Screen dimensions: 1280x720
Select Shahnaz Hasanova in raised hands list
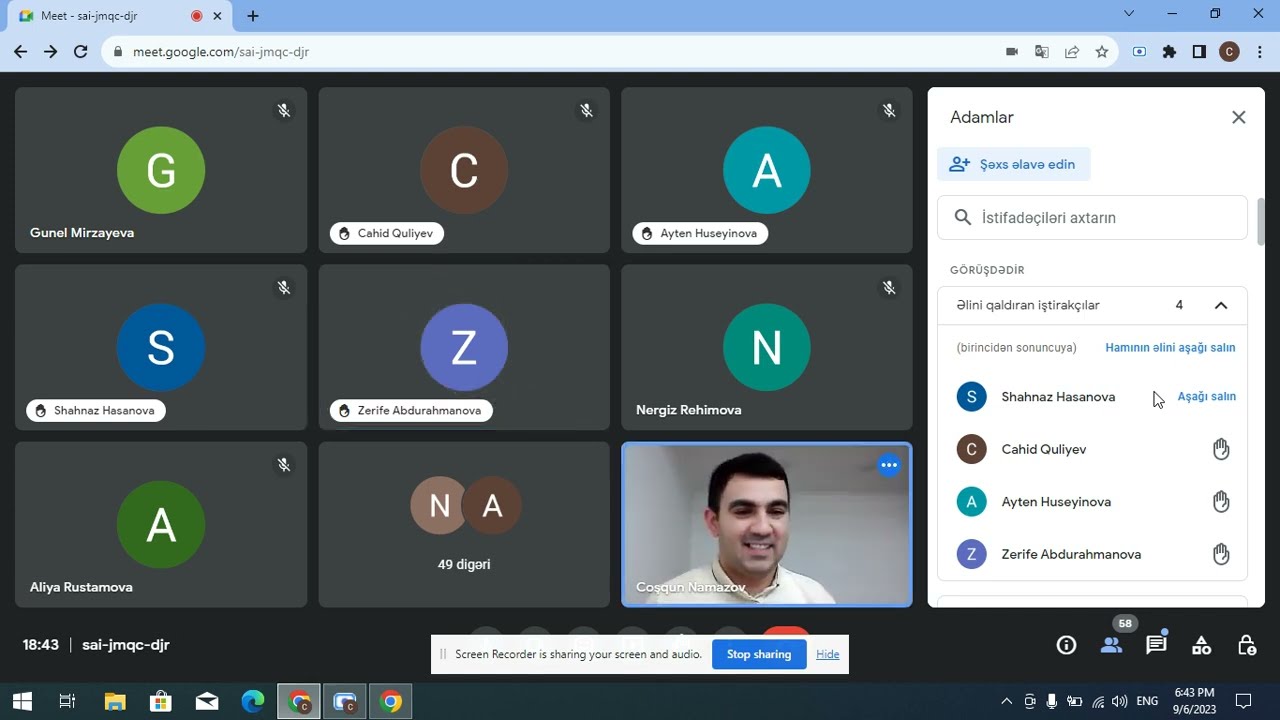coord(1058,397)
